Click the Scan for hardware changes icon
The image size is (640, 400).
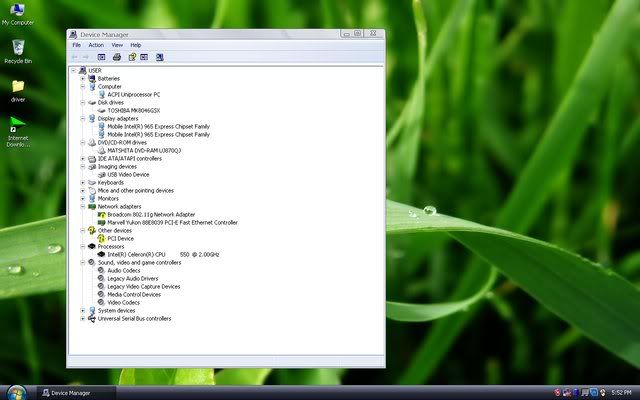pyautogui.click(x=160, y=57)
